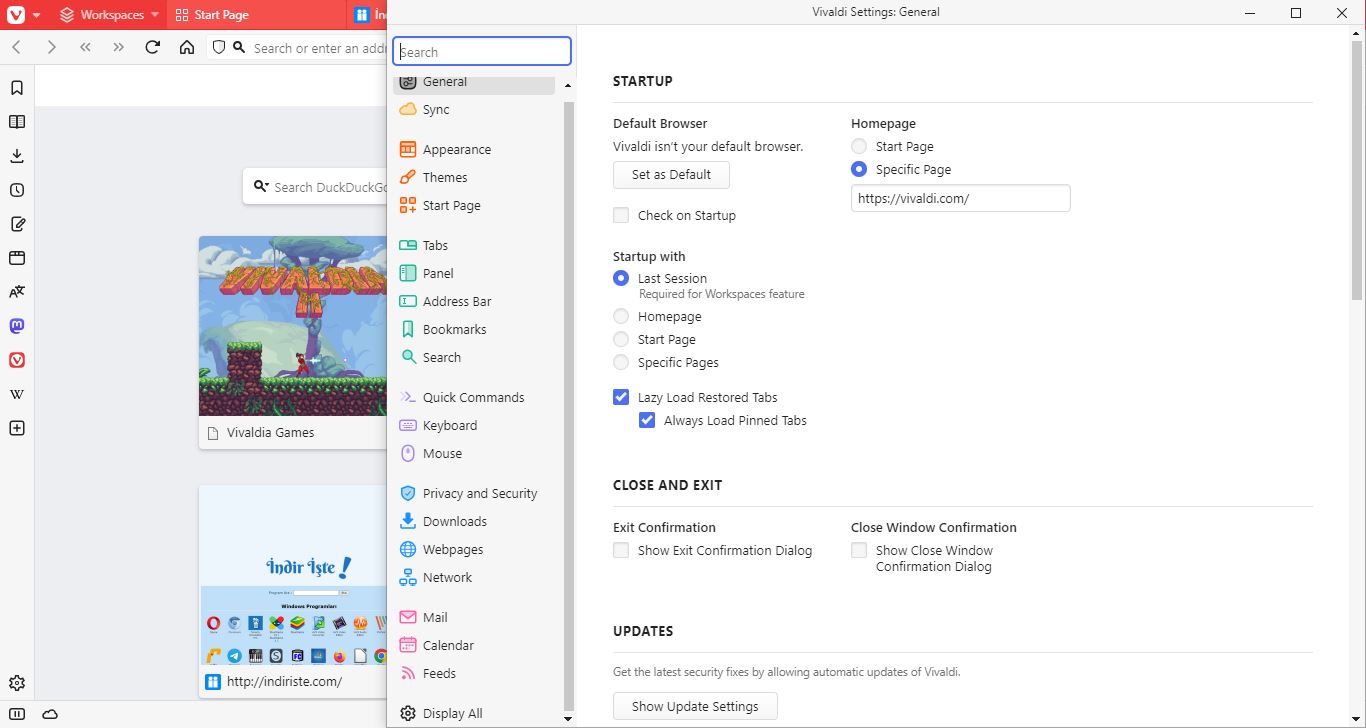Open Privacy and Security settings
Viewport: 1366px width, 728px height.
(474, 493)
